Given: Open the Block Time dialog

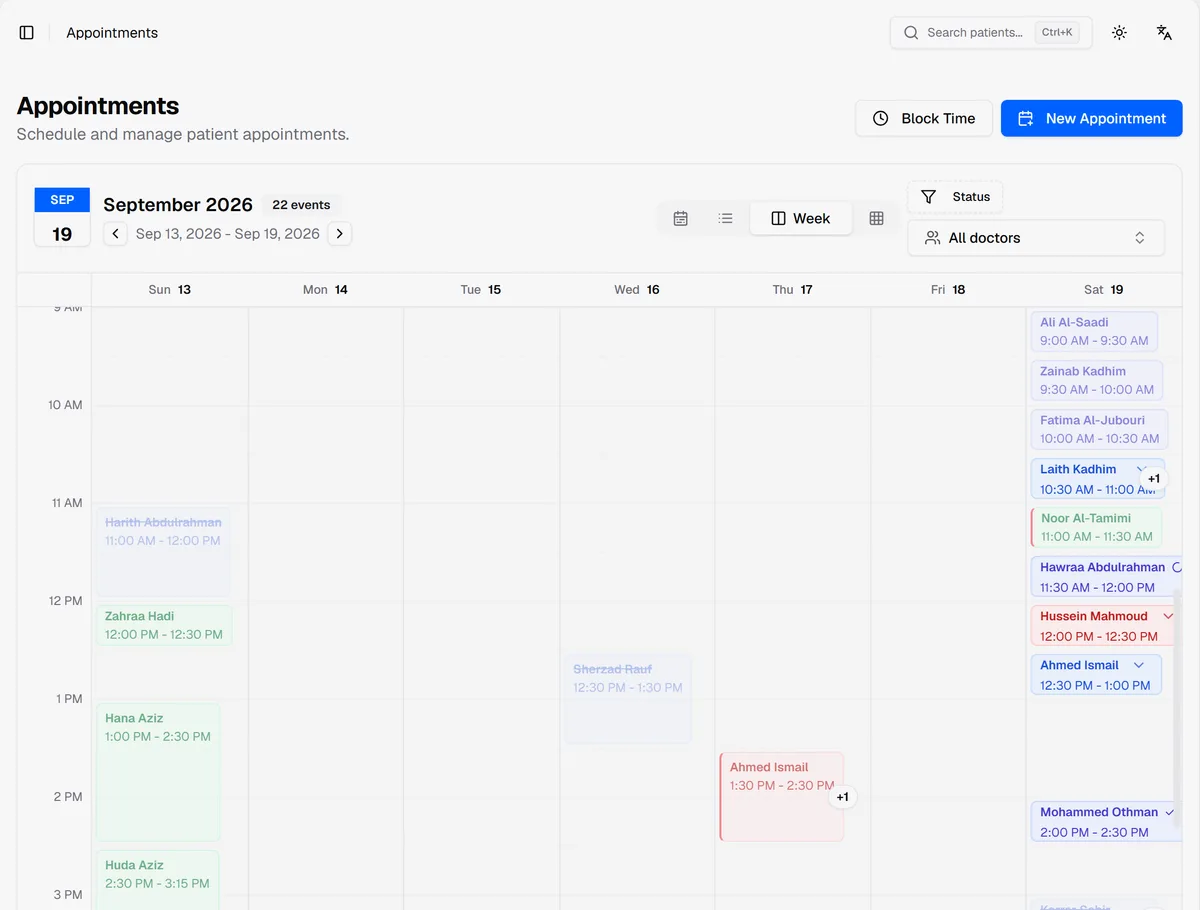Looking at the screenshot, I should (x=924, y=118).
